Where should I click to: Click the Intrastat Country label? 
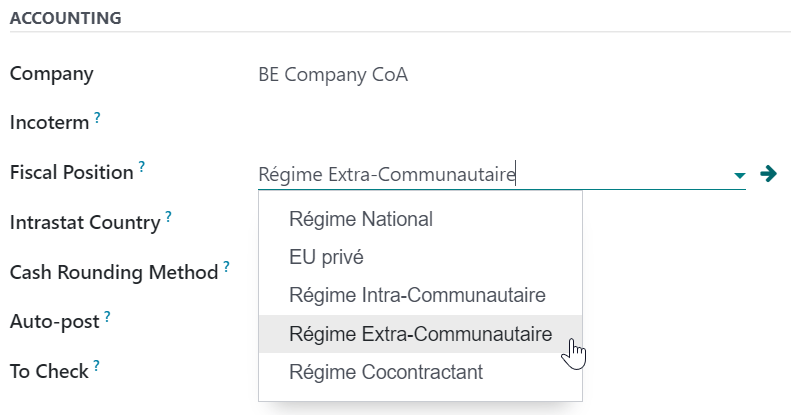click(x=85, y=222)
